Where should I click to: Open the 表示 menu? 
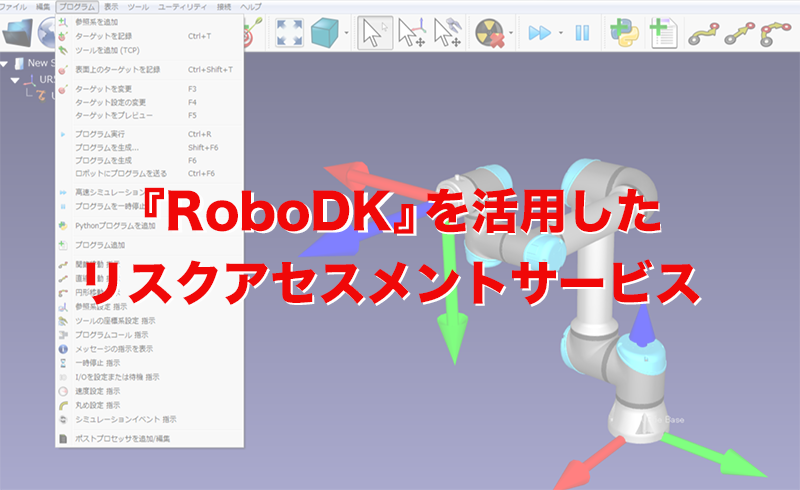point(111,7)
